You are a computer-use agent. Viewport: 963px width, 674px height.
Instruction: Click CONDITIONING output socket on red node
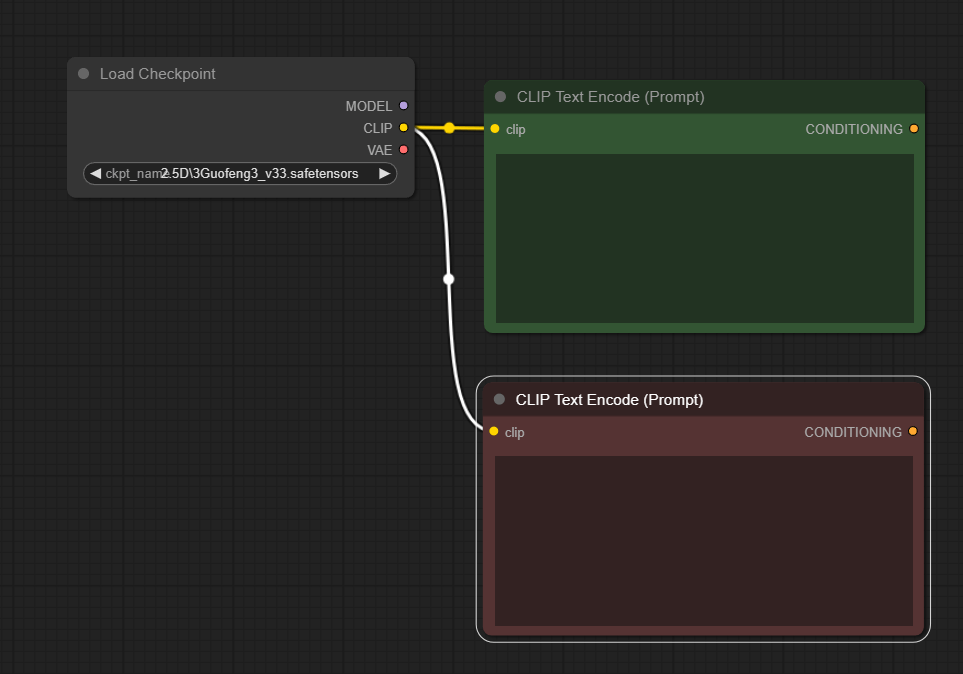pyautogui.click(x=913, y=432)
